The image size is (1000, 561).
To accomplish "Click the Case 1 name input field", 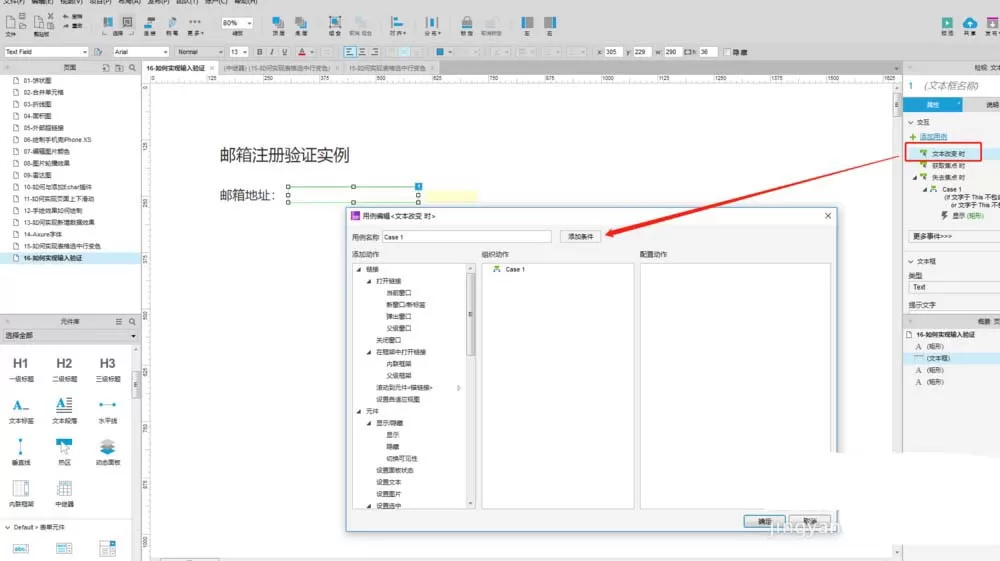I will click(466, 237).
